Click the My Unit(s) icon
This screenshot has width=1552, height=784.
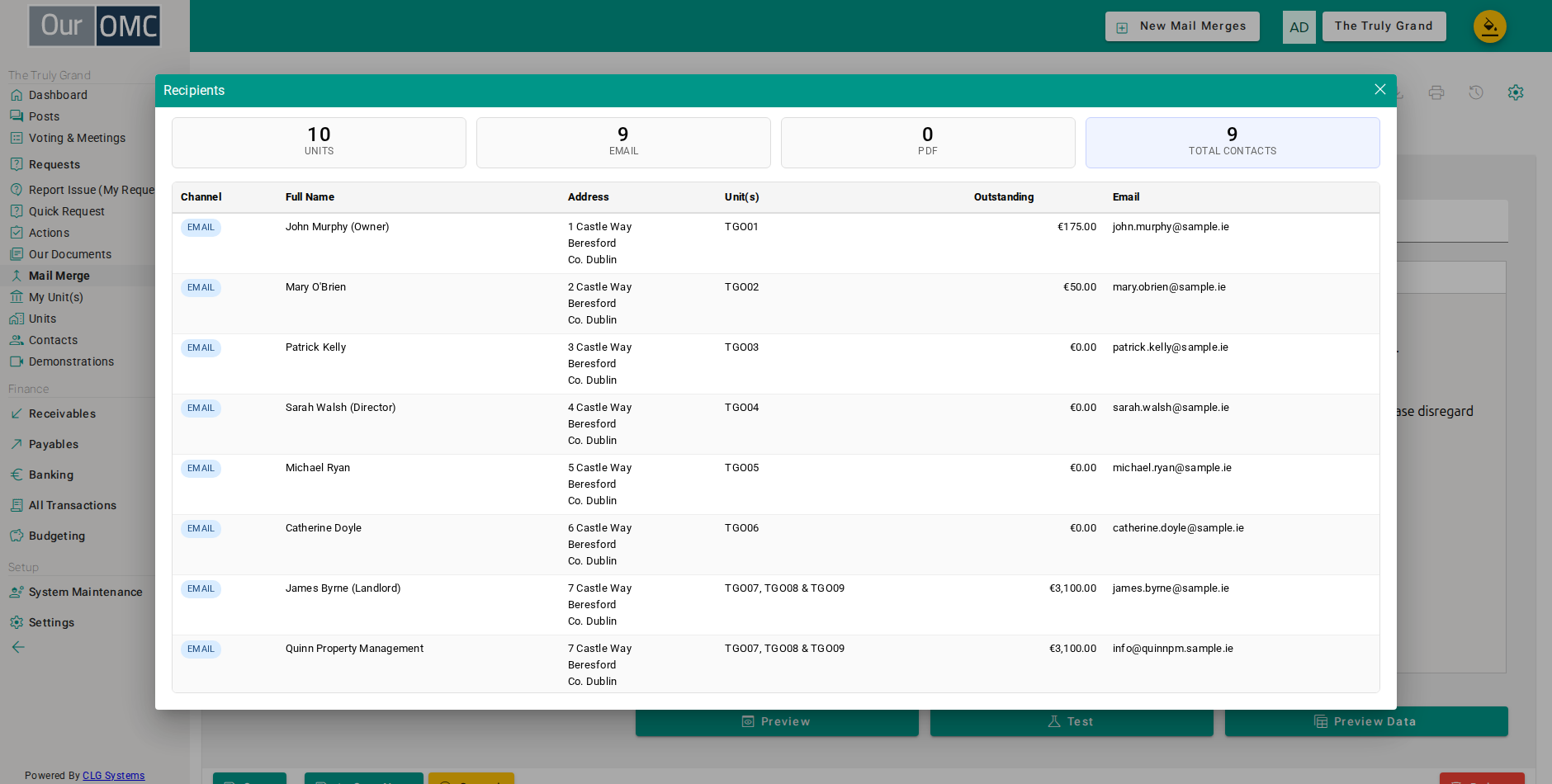pos(17,297)
